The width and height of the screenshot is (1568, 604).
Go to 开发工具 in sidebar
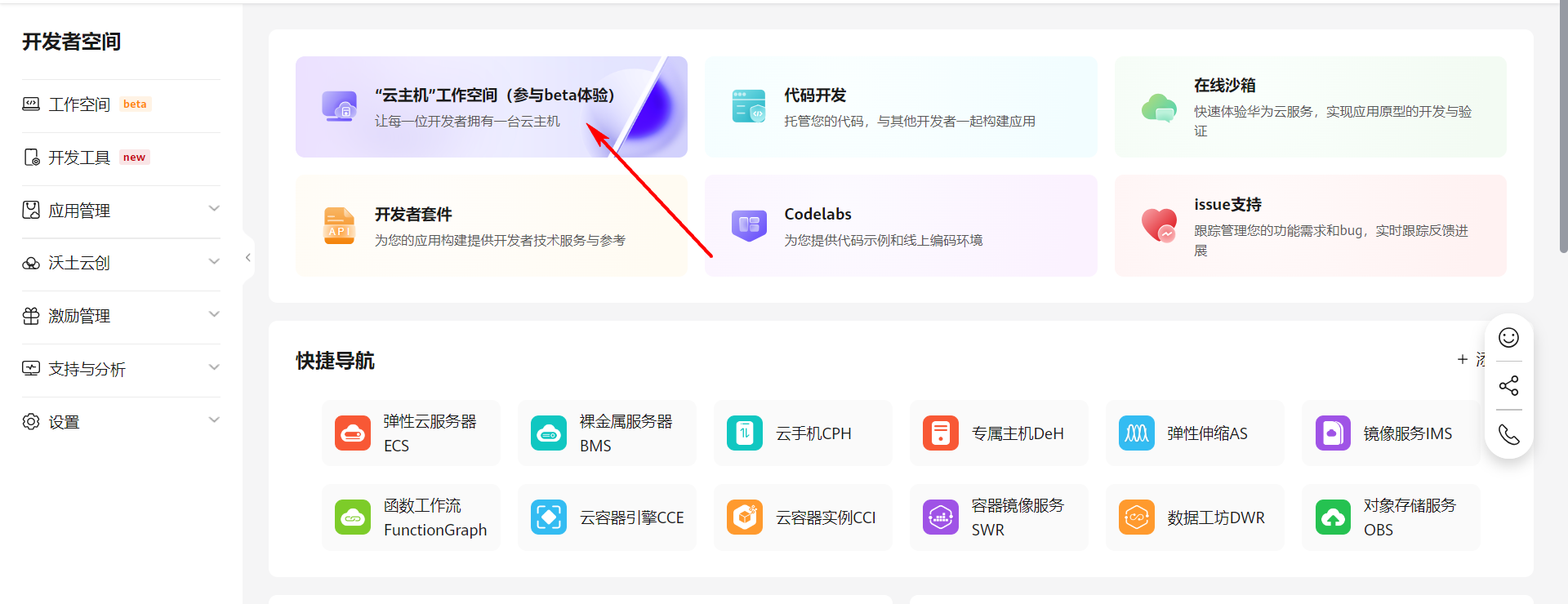[x=79, y=158]
